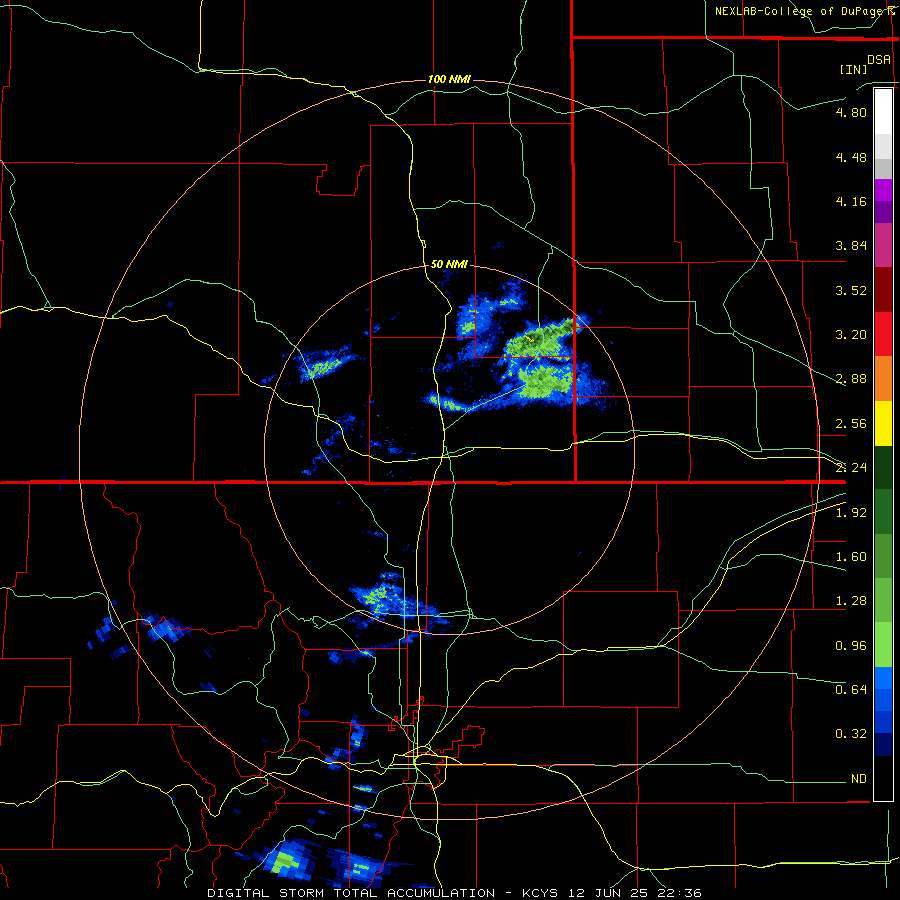Select the 3.84 scale value
Viewport: 900px width, 900px height.
tap(851, 246)
